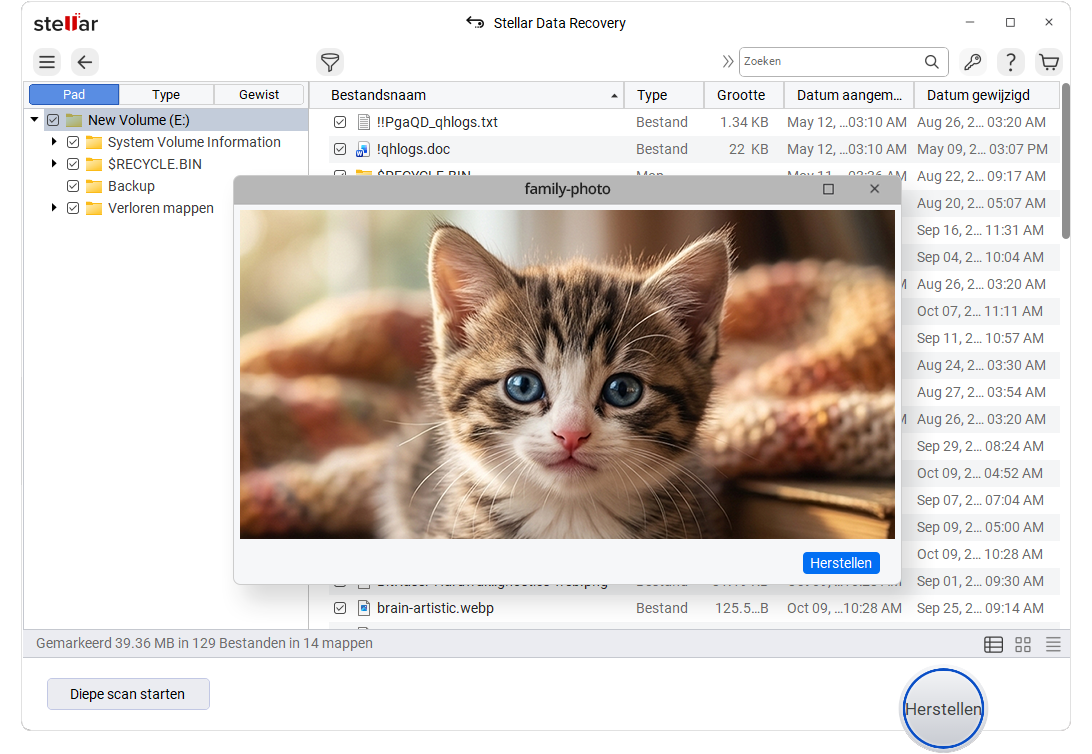Switch to the Type tab

coord(166,95)
